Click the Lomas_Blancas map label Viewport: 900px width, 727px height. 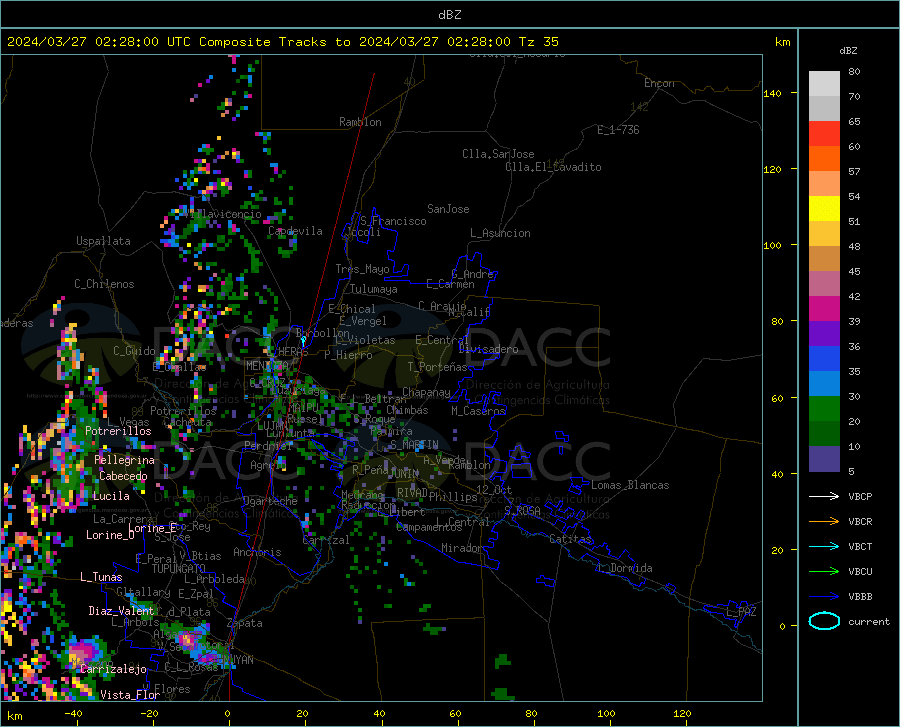click(x=630, y=485)
